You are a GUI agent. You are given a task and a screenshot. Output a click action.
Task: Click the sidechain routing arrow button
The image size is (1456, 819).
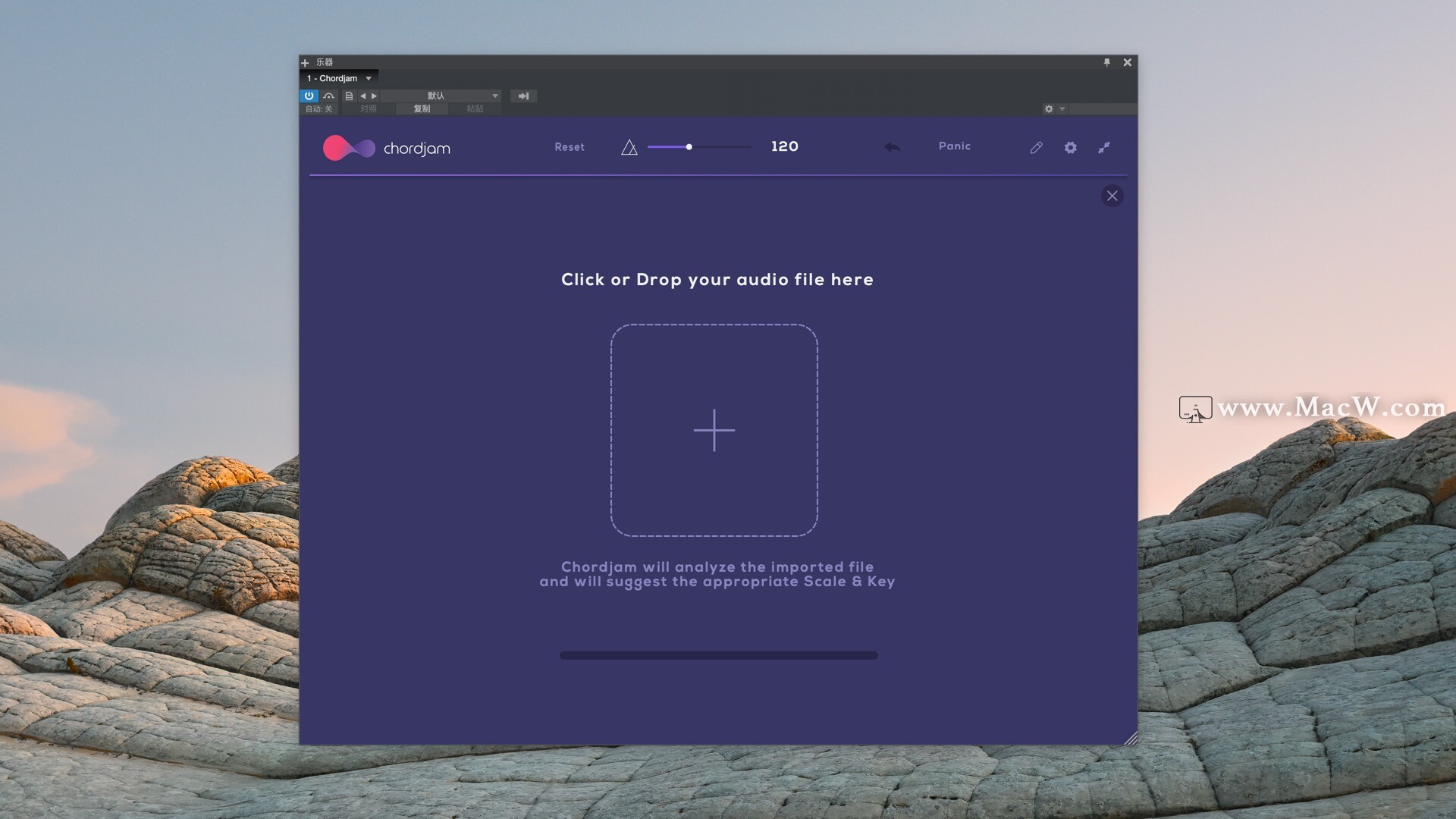pyautogui.click(x=523, y=96)
